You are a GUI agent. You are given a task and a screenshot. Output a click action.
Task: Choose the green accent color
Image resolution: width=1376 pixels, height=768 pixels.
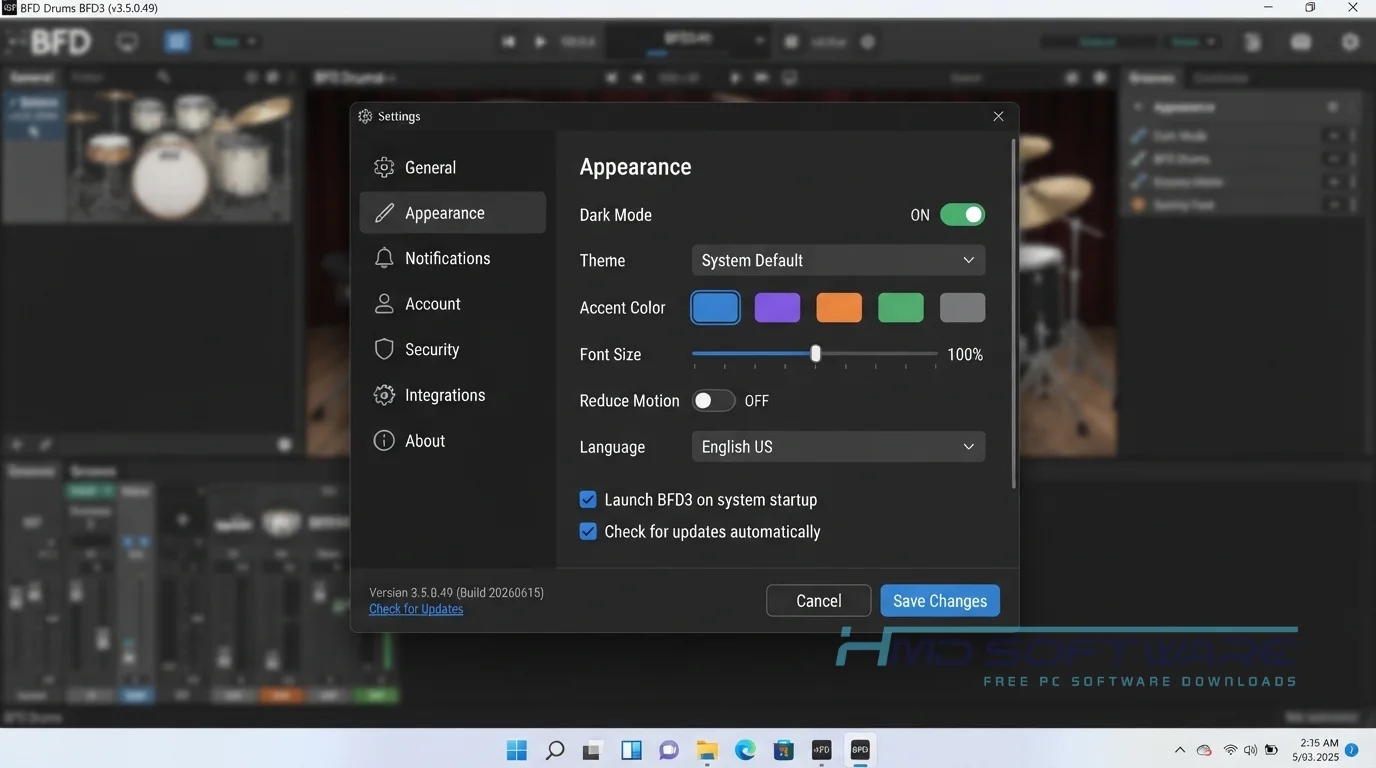pyautogui.click(x=901, y=308)
